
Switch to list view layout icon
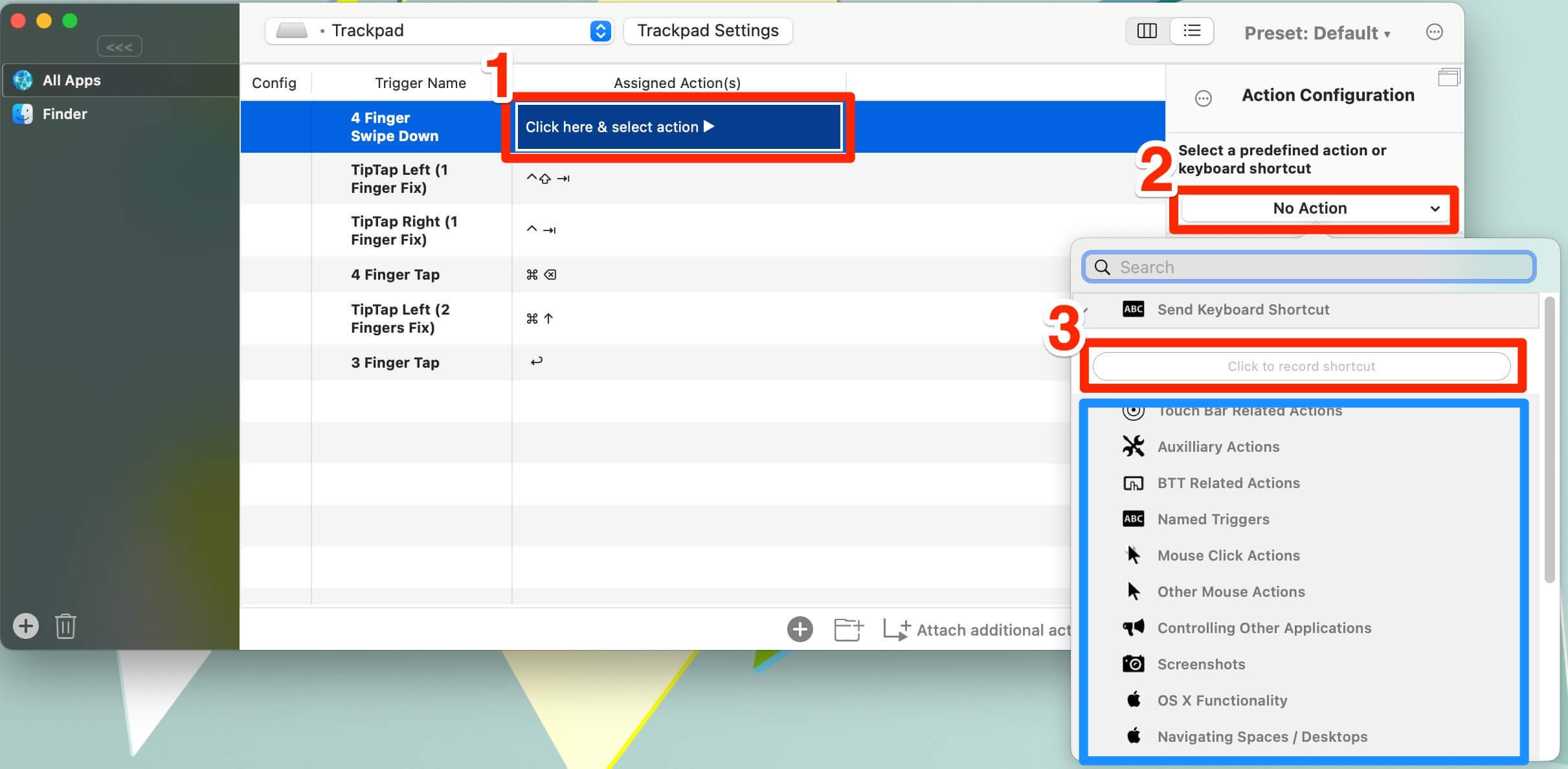pos(1192,31)
